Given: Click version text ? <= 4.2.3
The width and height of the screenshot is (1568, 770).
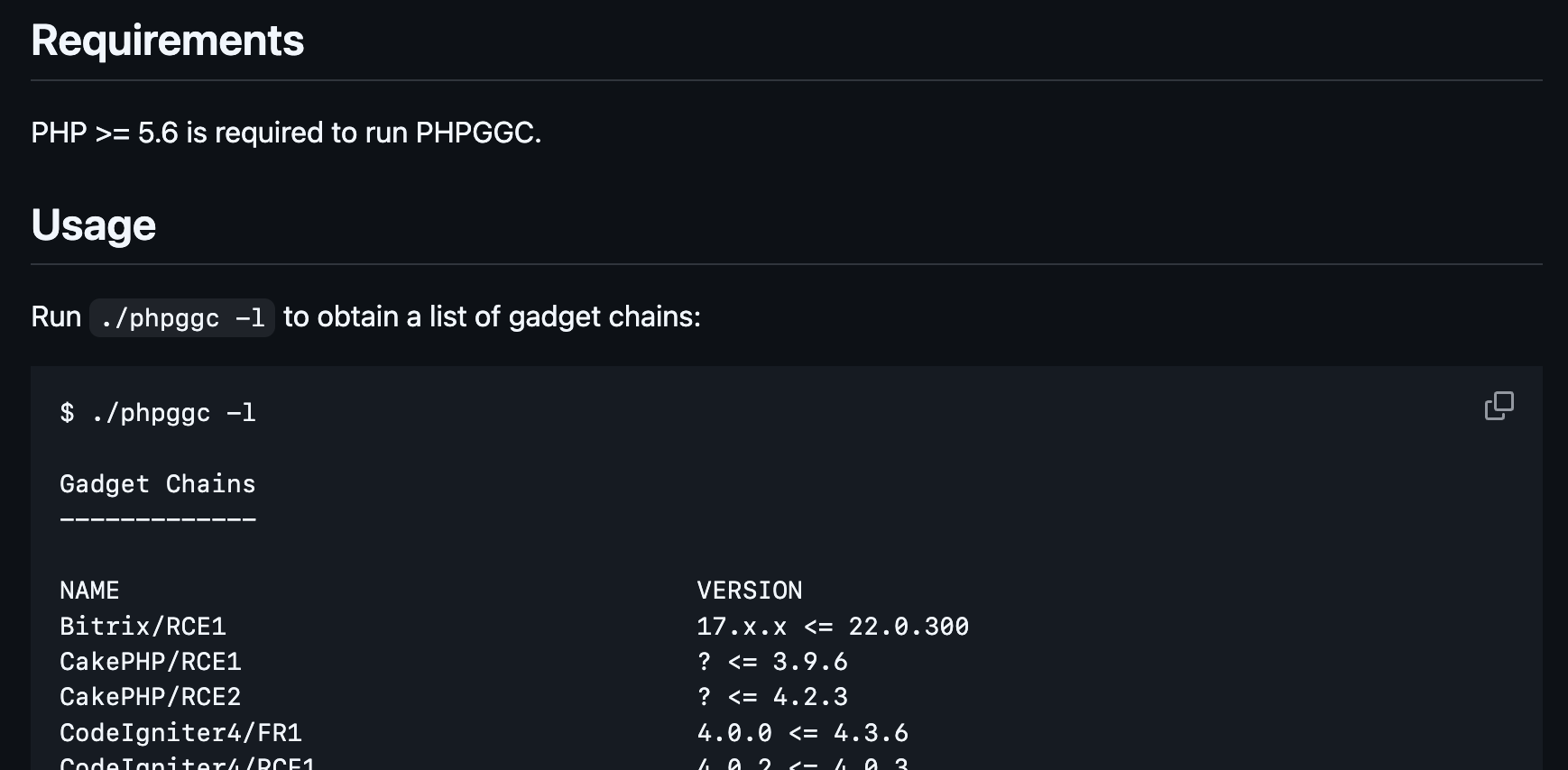Looking at the screenshot, I should coord(772,697).
